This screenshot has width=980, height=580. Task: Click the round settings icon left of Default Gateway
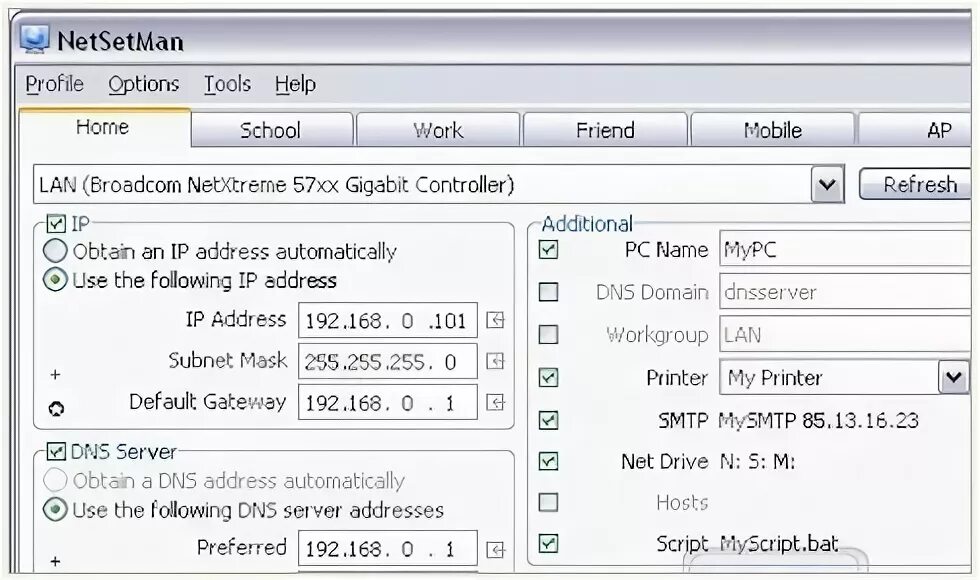pos(56,409)
